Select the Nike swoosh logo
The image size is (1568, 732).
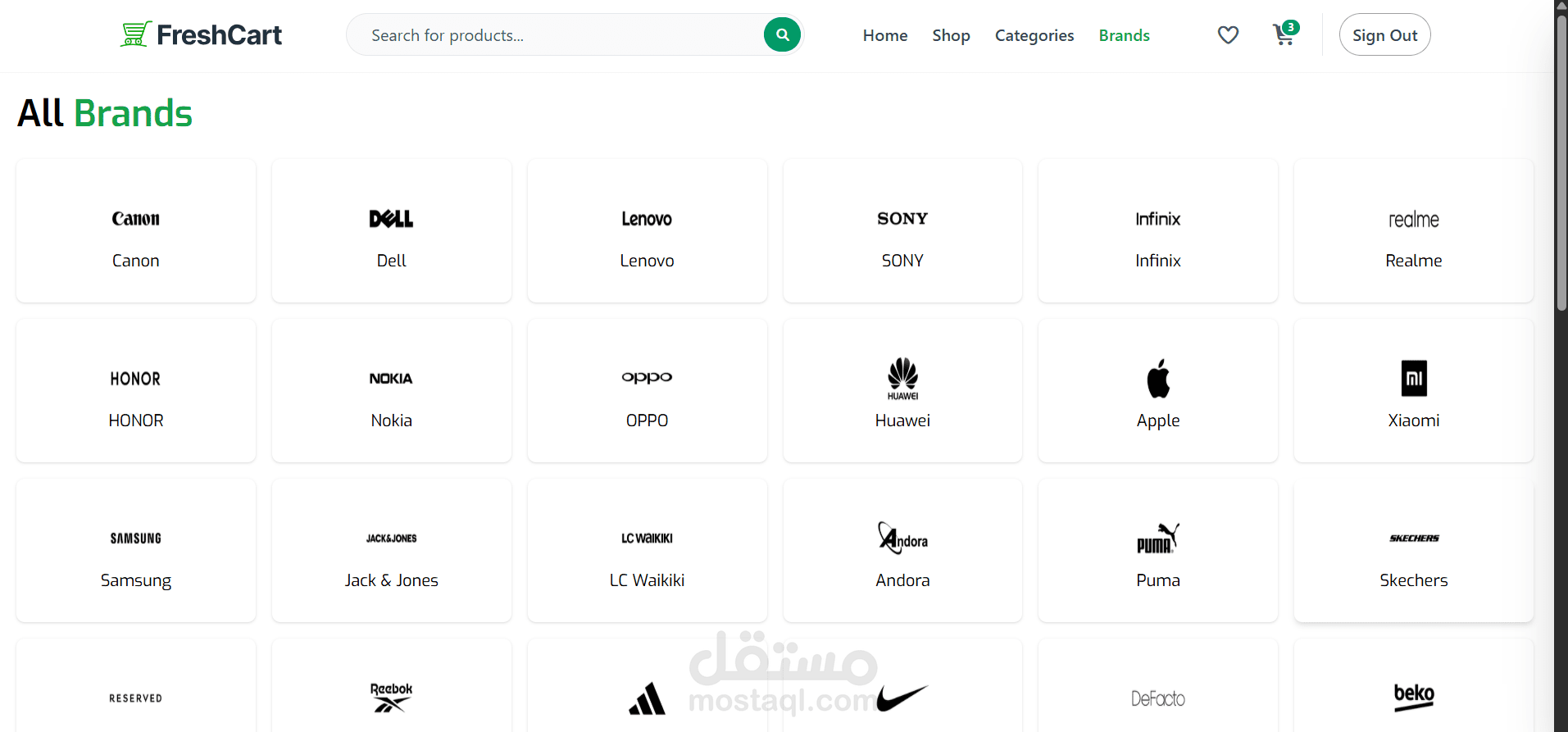pos(902,698)
